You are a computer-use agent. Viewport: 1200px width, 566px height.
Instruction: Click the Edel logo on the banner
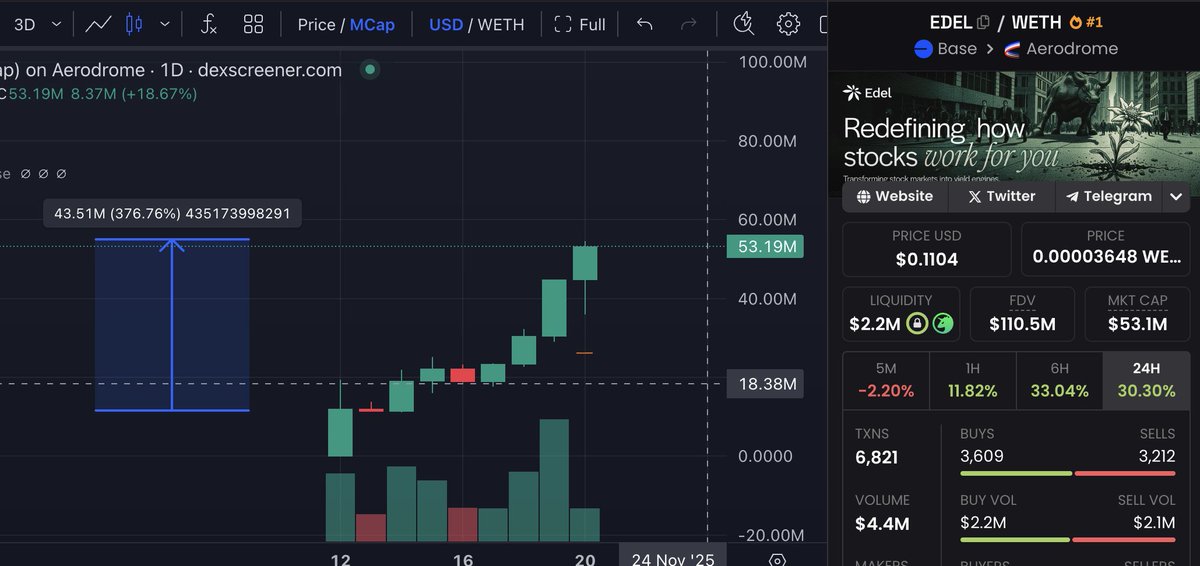pos(867,93)
